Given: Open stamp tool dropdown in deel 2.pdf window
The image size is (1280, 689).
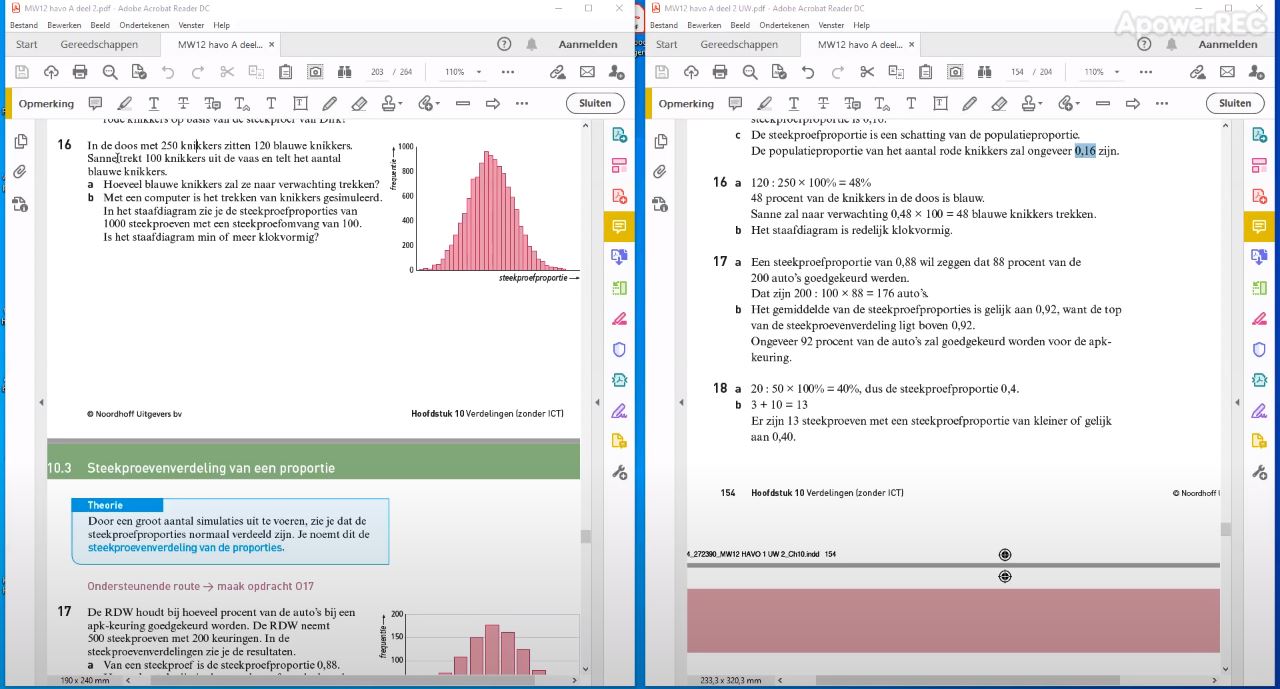Looking at the screenshot, I should 393,103.
